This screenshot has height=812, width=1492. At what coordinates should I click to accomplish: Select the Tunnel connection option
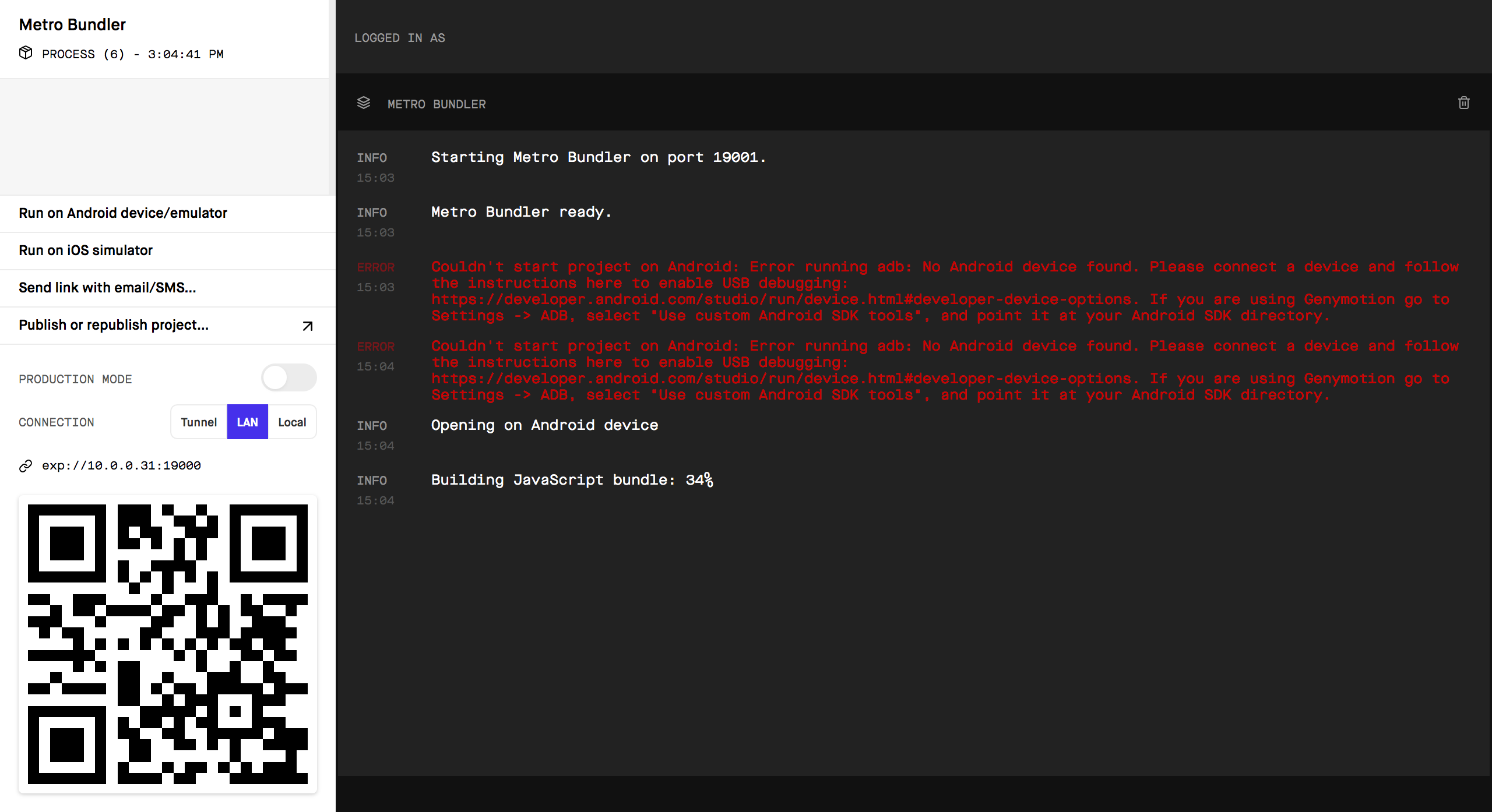click(199, 422)
